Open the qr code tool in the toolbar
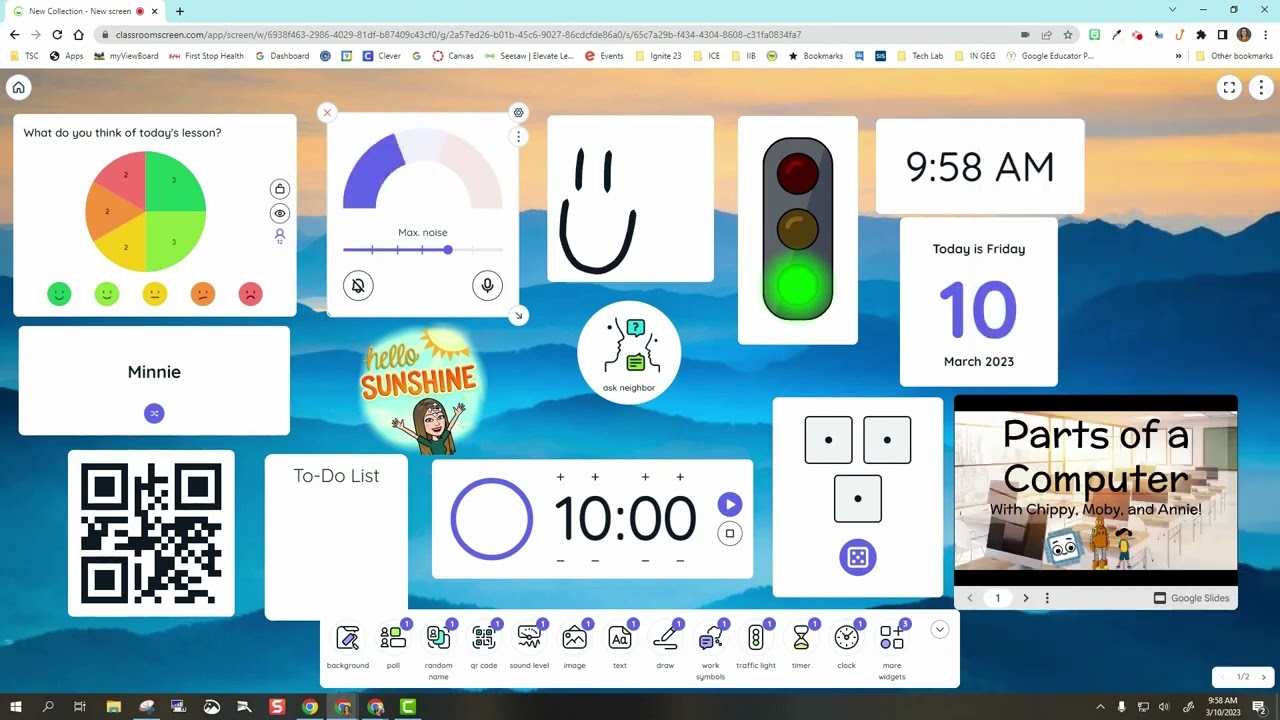Image resolution: width=1280 pixels, height=720 pixels. click(484, 645)
